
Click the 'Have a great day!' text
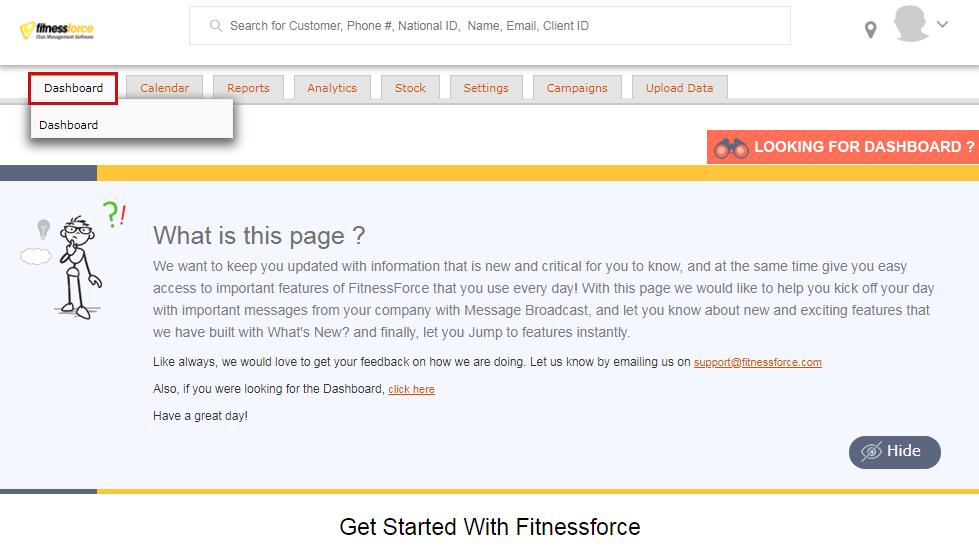[x=200, y=416]
